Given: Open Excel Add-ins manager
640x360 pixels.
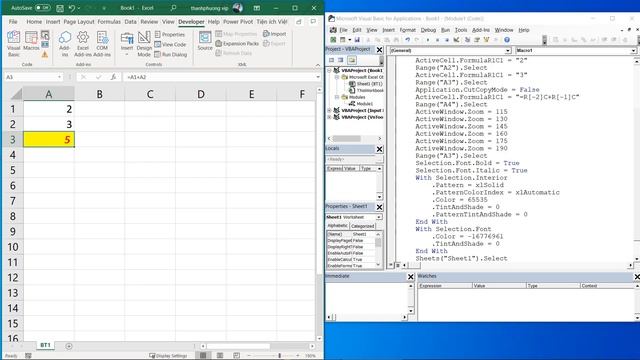Looking at the screenshot, I should coord(83,43).
